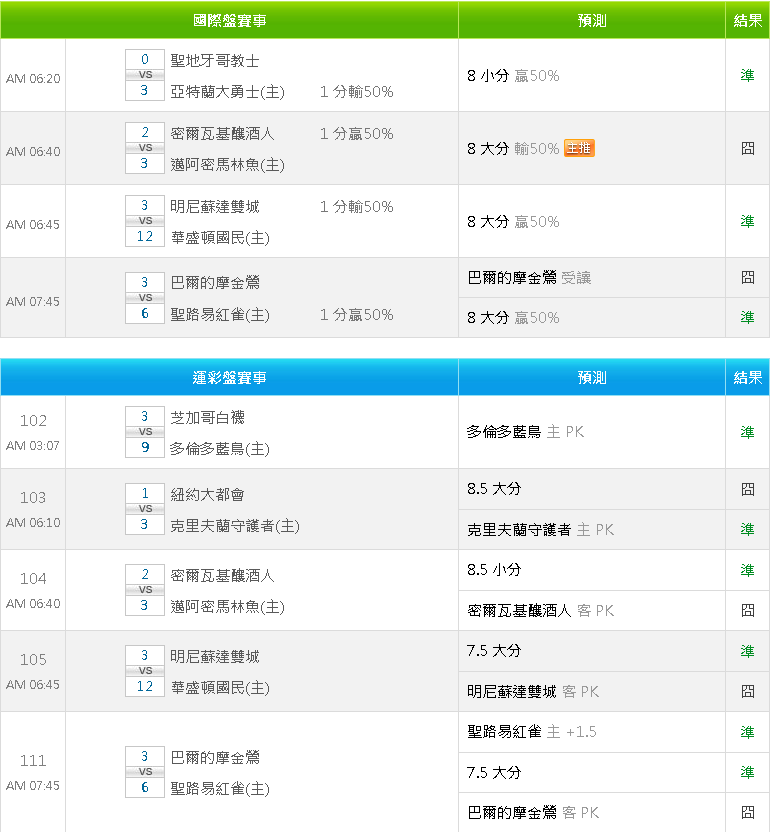Select team 聖地牙哥教士
The height and width of the screenshot is (832, 772).
tap(215, 60)
